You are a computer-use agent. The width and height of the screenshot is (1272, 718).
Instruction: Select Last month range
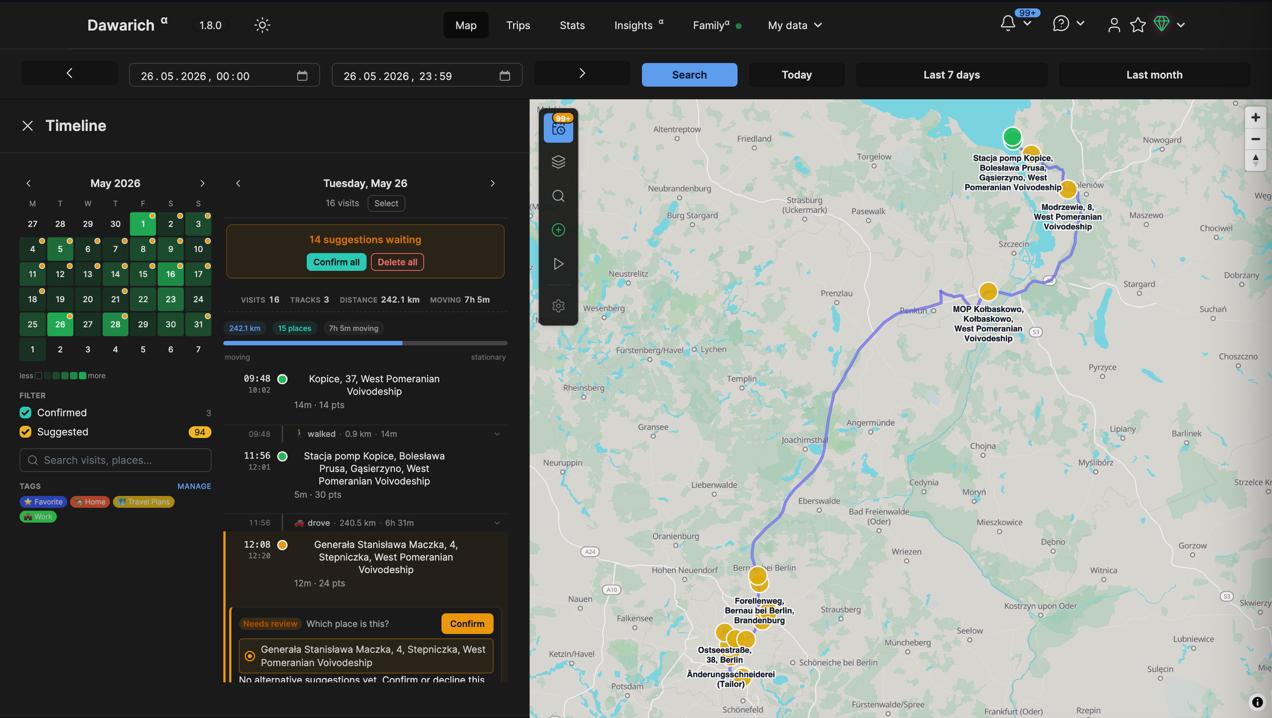(1154, 75)
